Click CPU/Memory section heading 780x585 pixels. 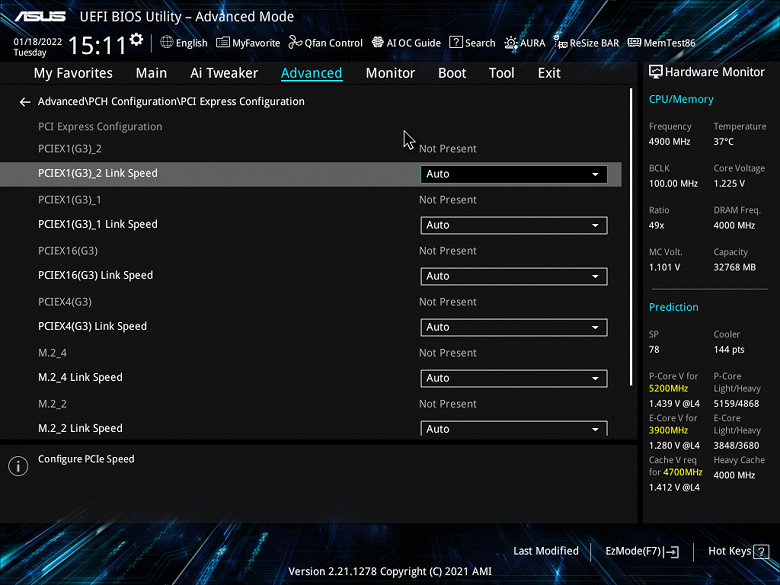point(681,99)
